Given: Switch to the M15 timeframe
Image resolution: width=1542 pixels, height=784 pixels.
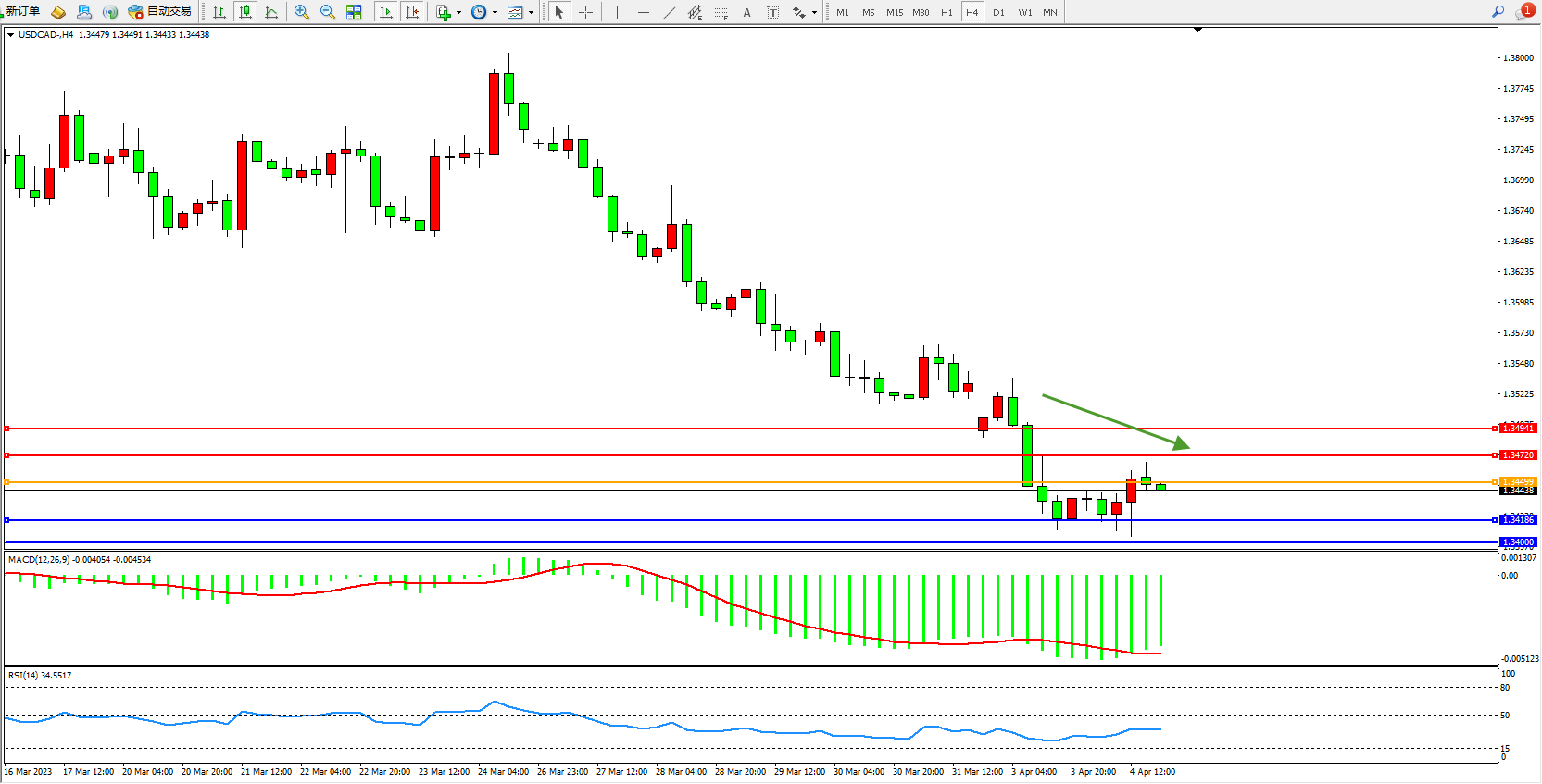Looking at the screenshot, I should pyautogui.click(x=894, y=12).
